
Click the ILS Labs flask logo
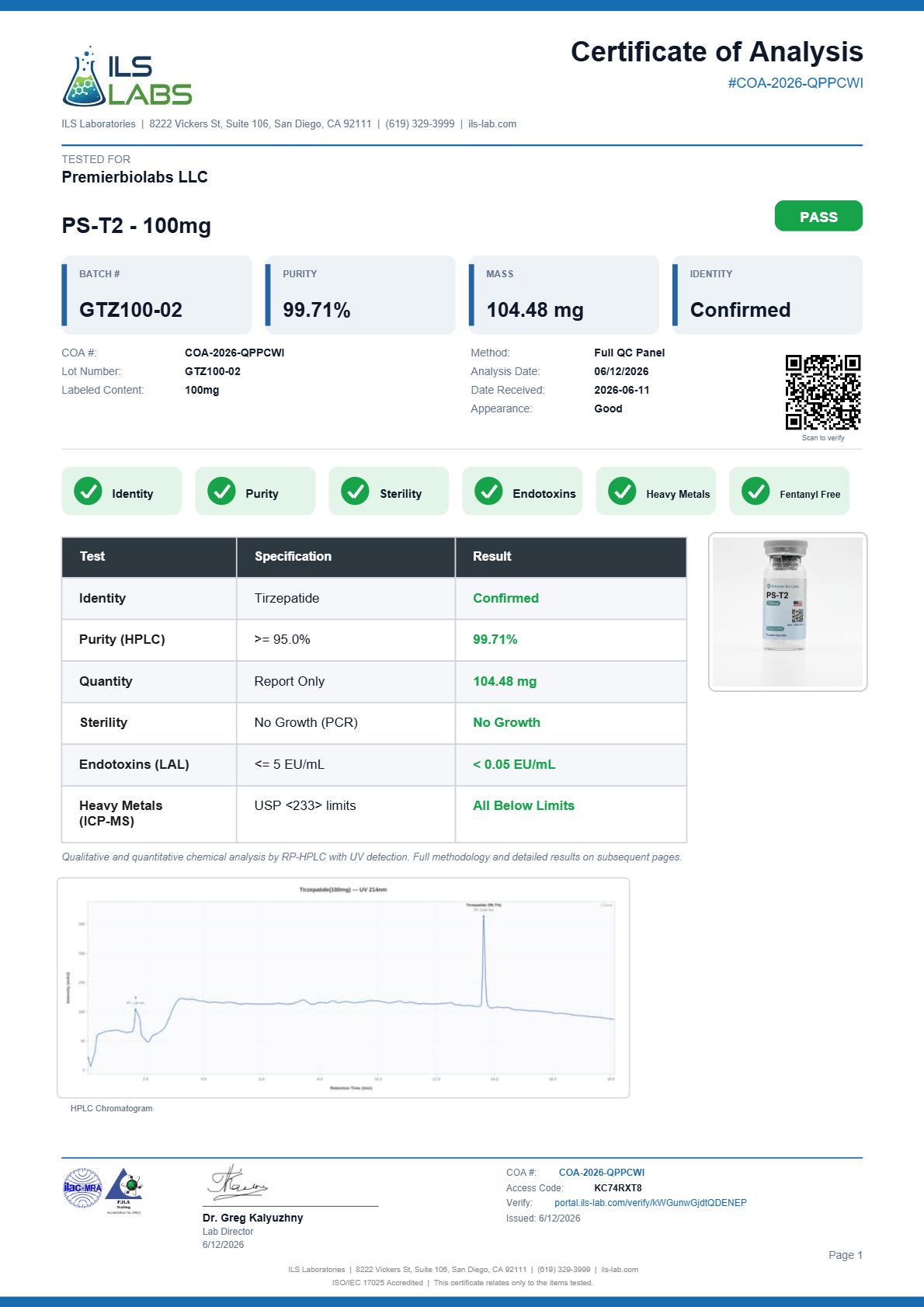click(x=127, y=77)
